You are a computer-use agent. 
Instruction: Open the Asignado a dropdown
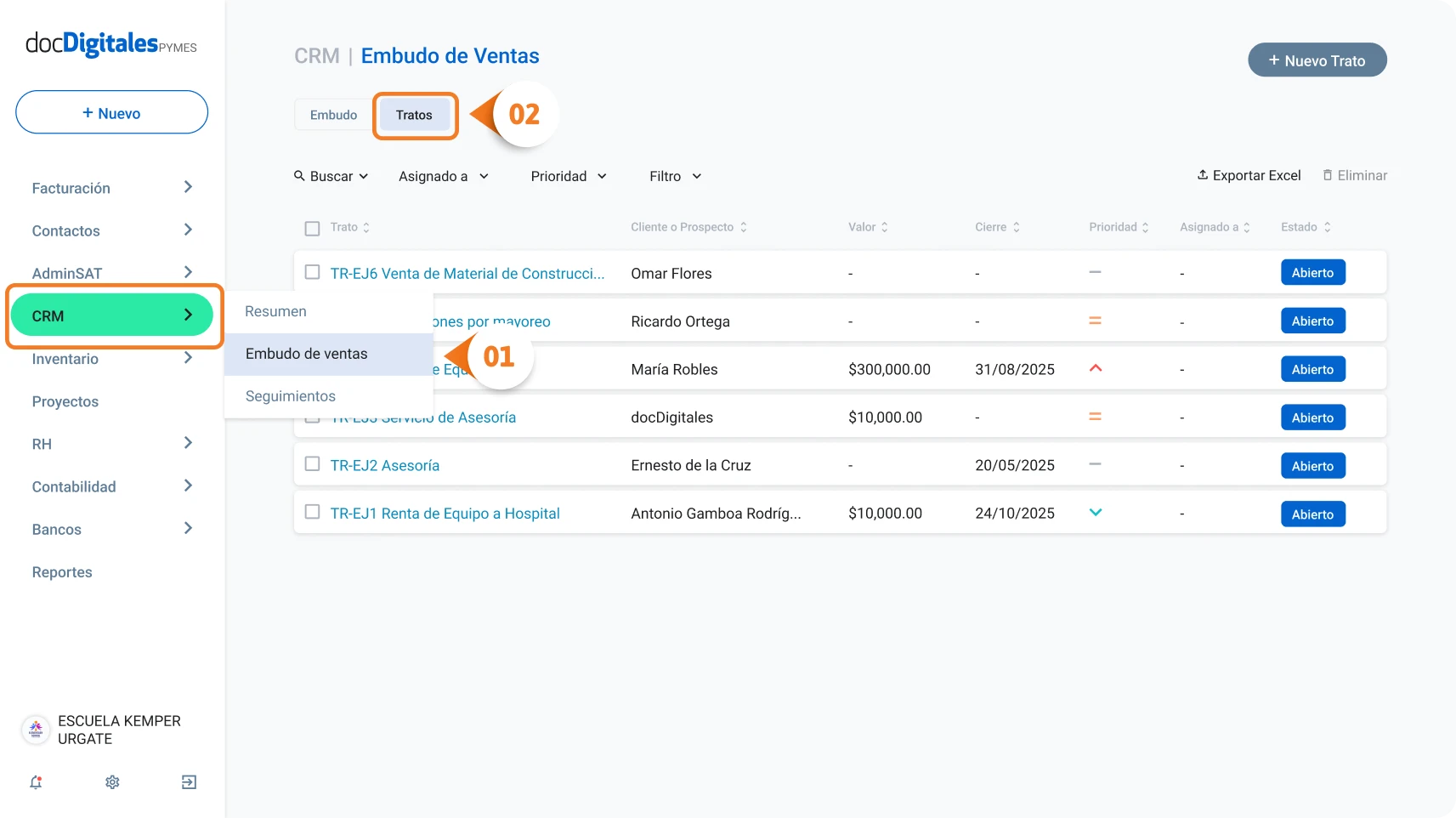[444, 176]
